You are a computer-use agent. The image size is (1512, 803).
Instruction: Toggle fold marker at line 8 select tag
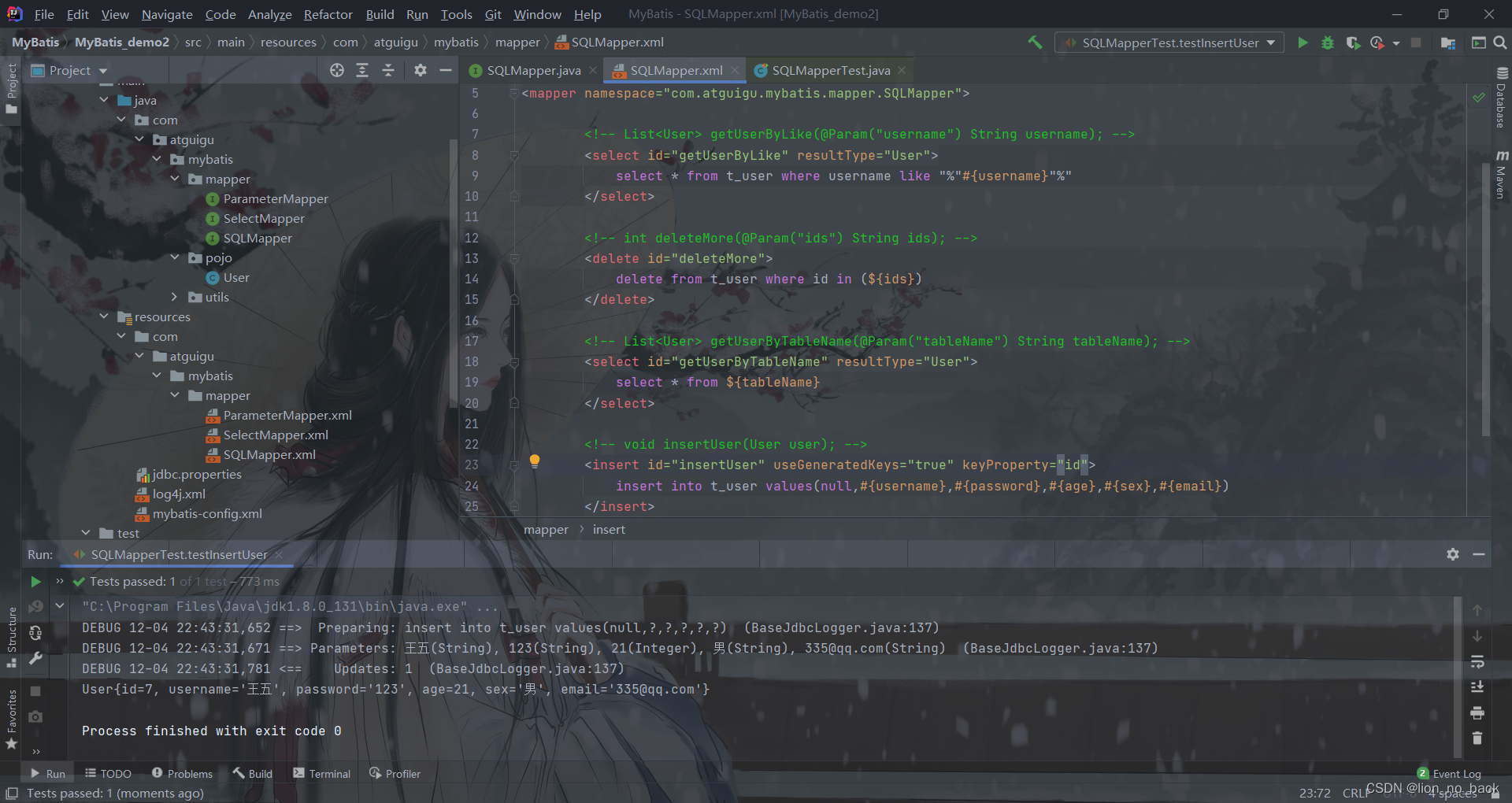pos(514,156)
